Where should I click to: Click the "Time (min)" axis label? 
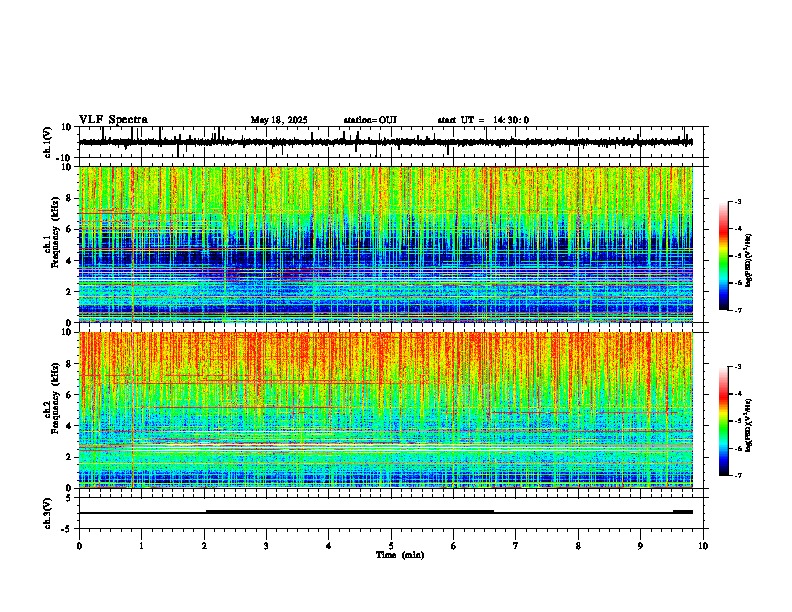tap(400, 555)
